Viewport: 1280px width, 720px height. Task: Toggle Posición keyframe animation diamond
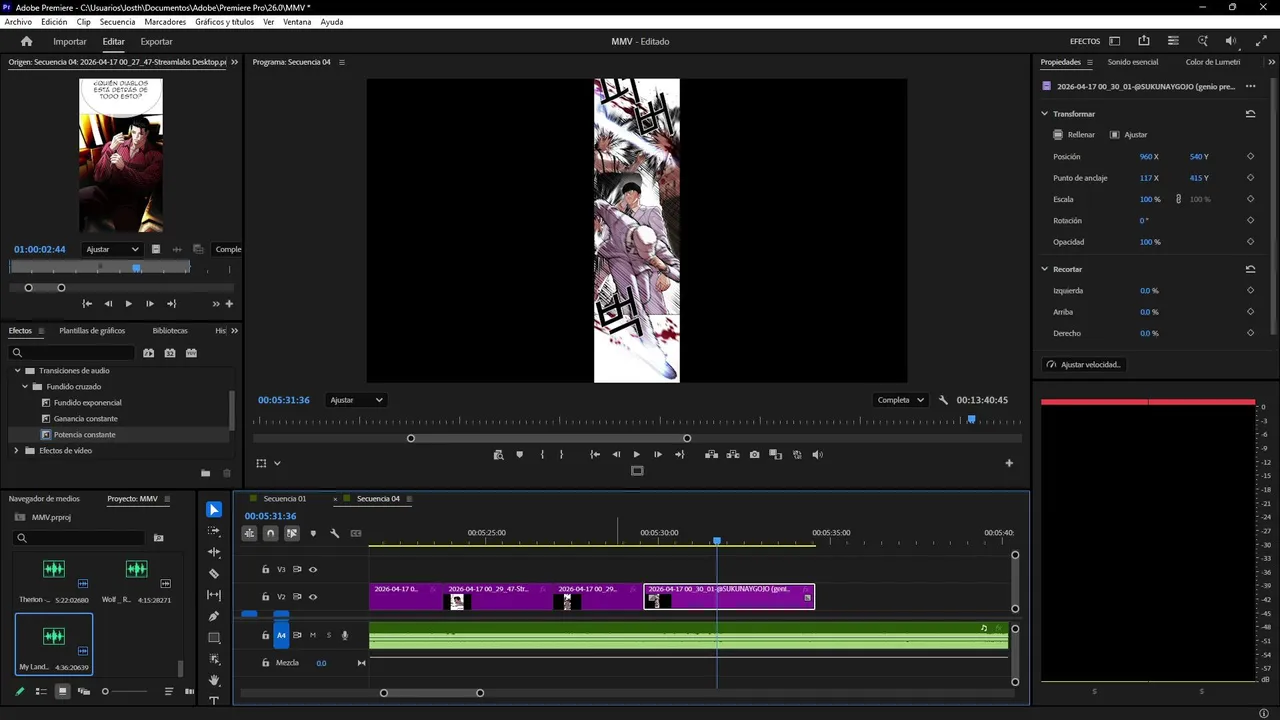[x=1250, y=157]
